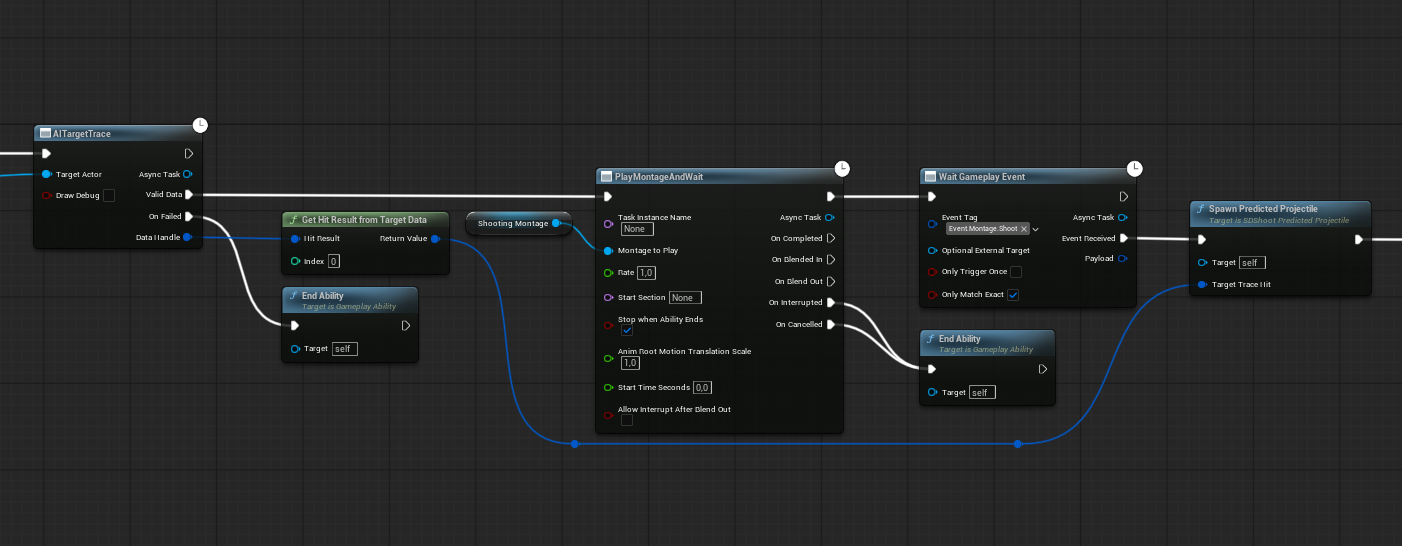The width and height of the screenshot is (1402, 546).
Task: Click the clock icon on the AITargetTrace node
Action: pyautogui.click(x=200, y=125)
